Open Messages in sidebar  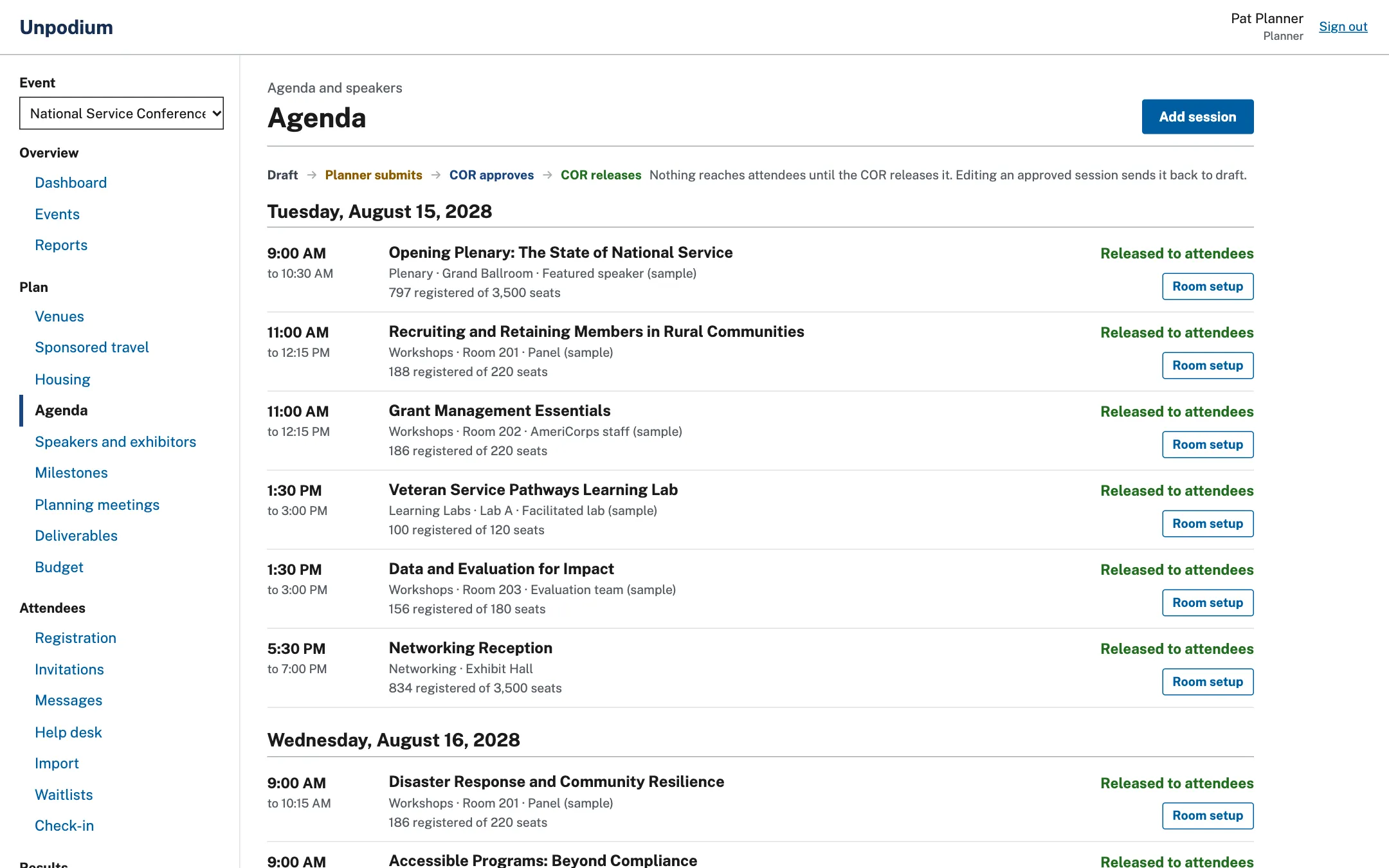(68, 700)
